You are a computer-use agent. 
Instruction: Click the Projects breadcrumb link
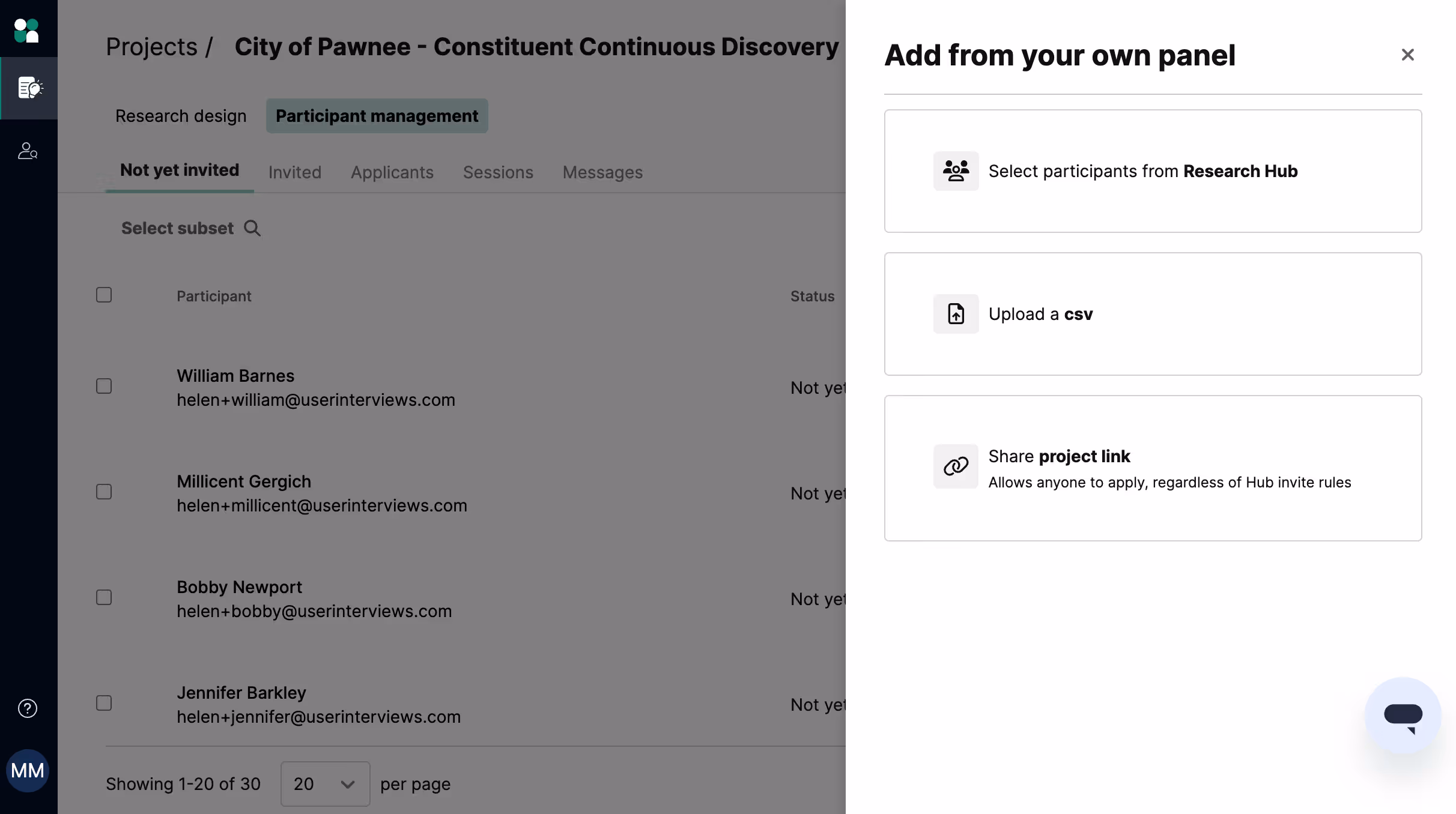pos(151,47)
